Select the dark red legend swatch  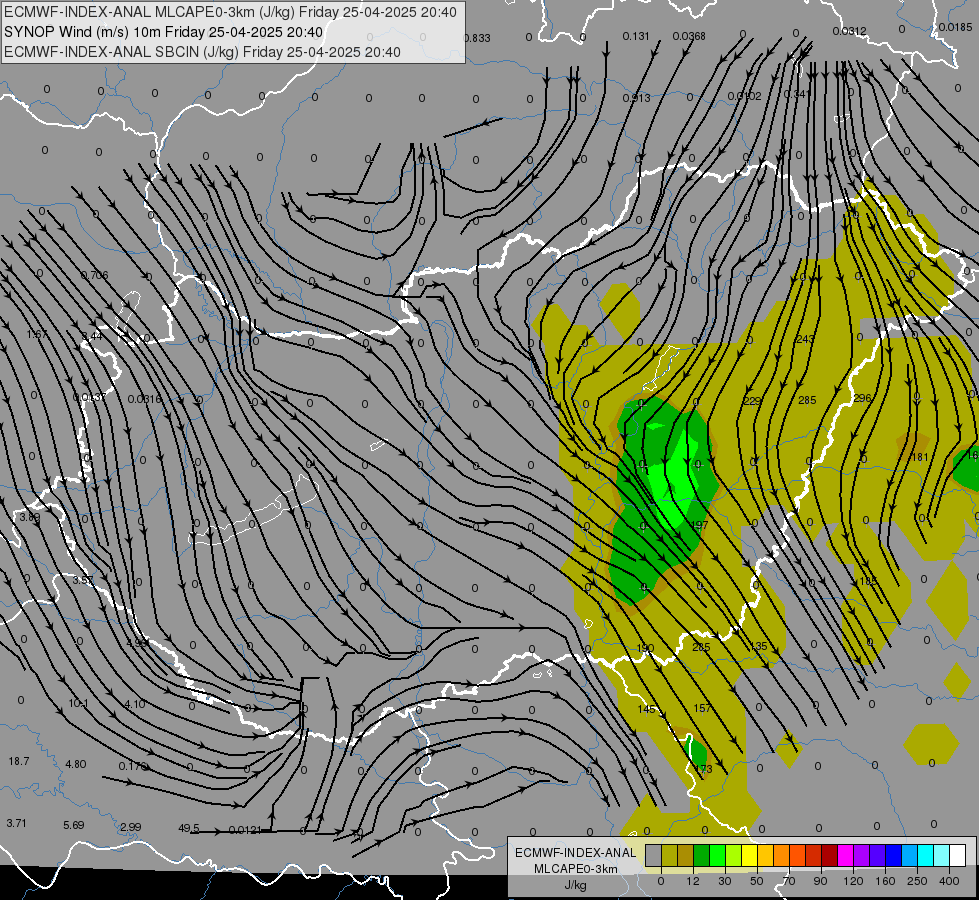point(829,855)
